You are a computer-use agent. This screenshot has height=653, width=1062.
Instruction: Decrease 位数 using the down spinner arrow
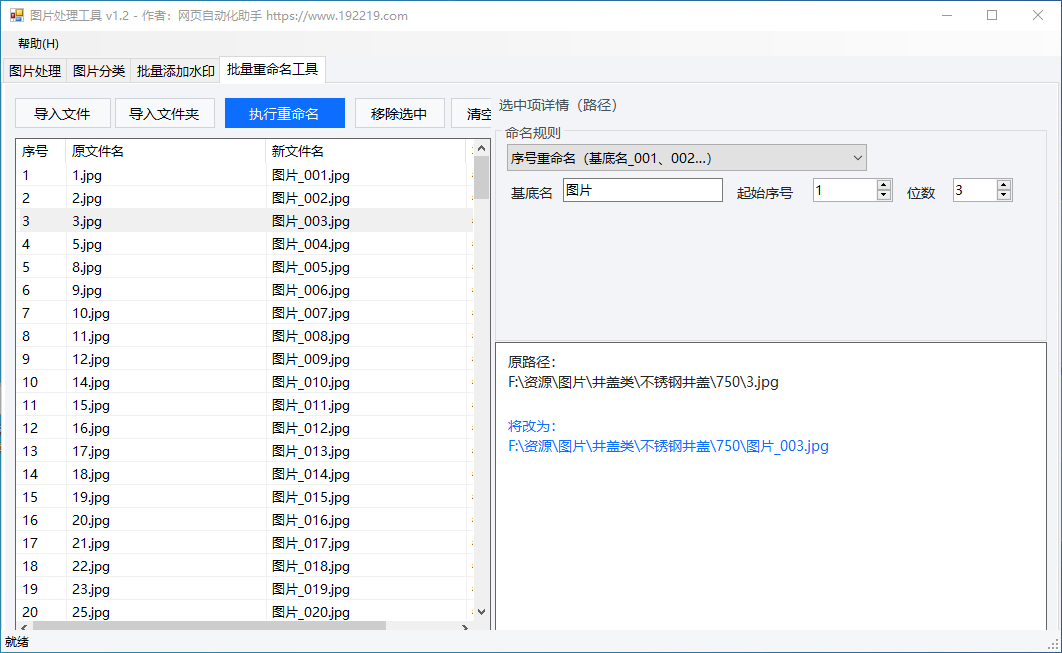1004,195
